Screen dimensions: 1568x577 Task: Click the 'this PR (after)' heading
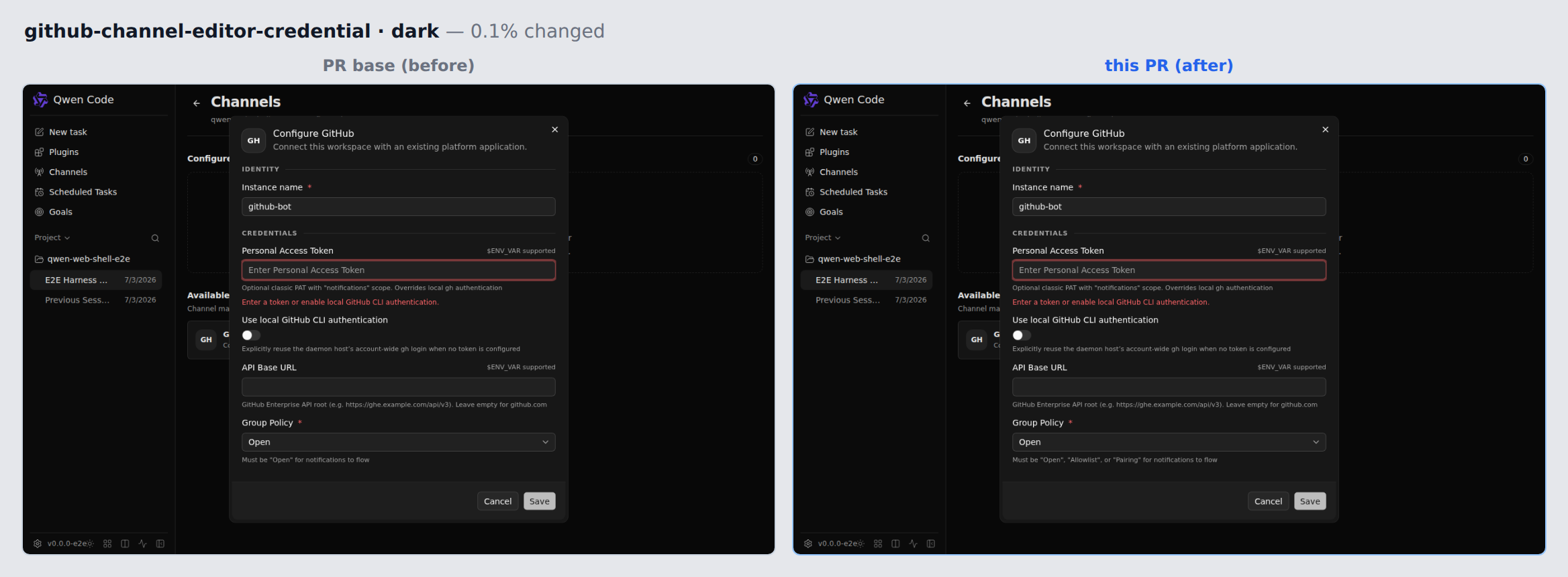click(1169, 66)
